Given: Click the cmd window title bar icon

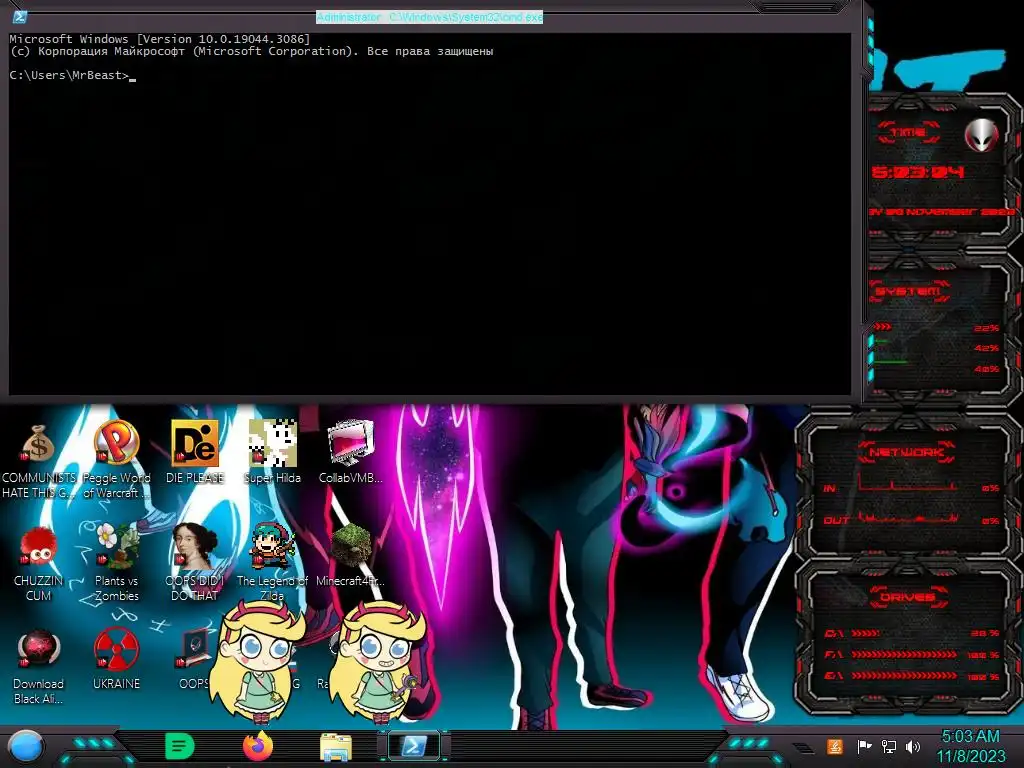Looking at the screenshot, I should (x=20, y=17).
